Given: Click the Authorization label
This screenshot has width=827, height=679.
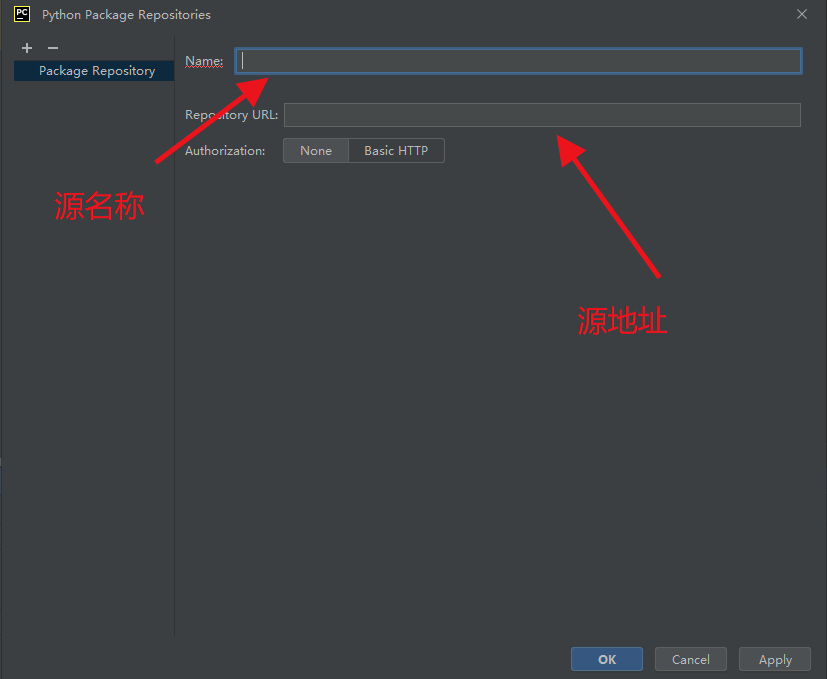Looking at the screenshot, I should coord(225,151).
